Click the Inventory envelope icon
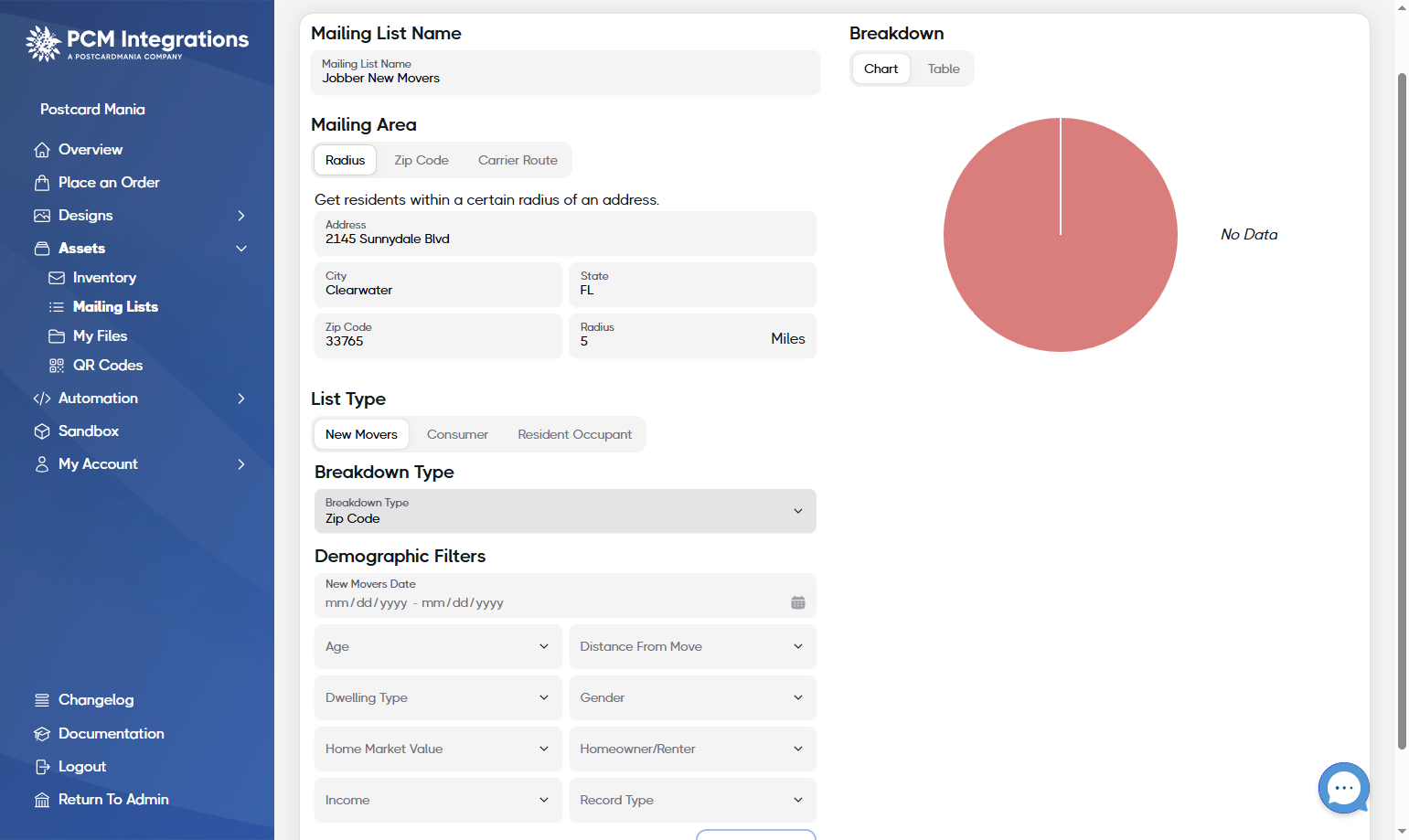The width and height of the screenshot is (1409, 840). click(57, 278)
